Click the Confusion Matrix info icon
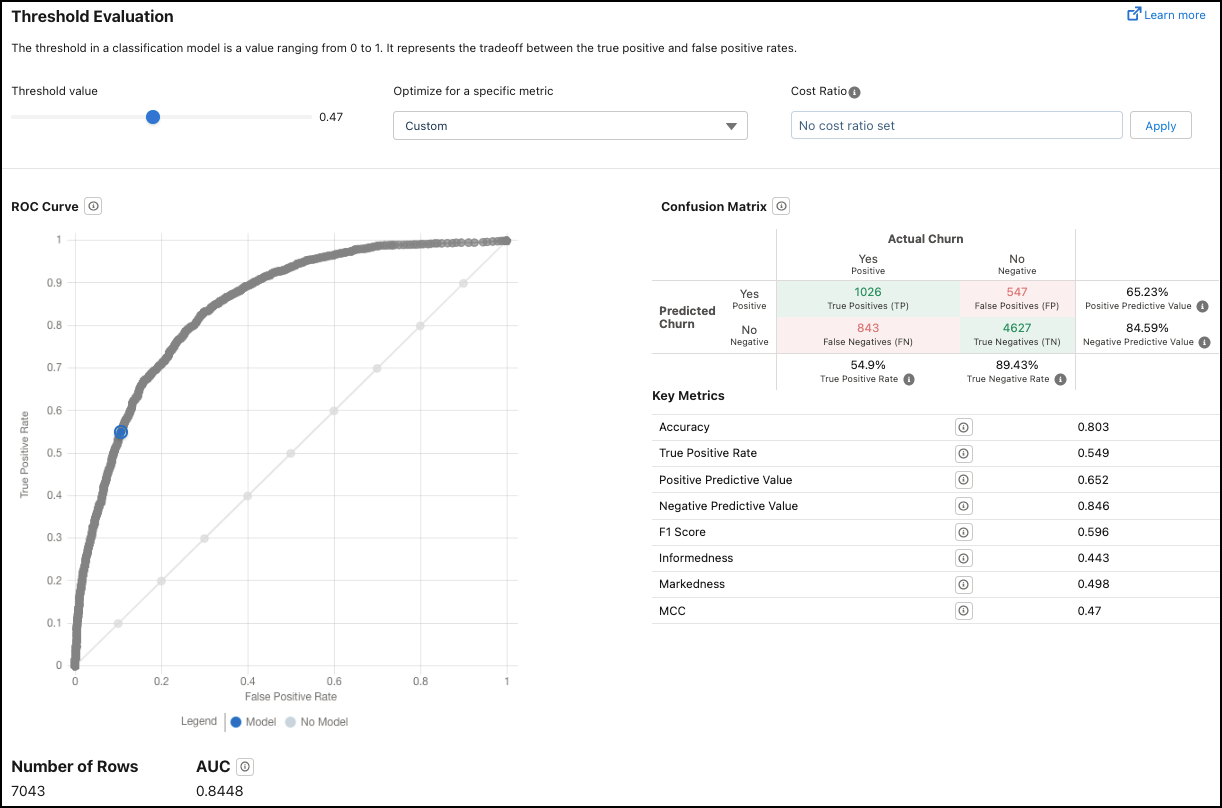 tap(782, 206)
